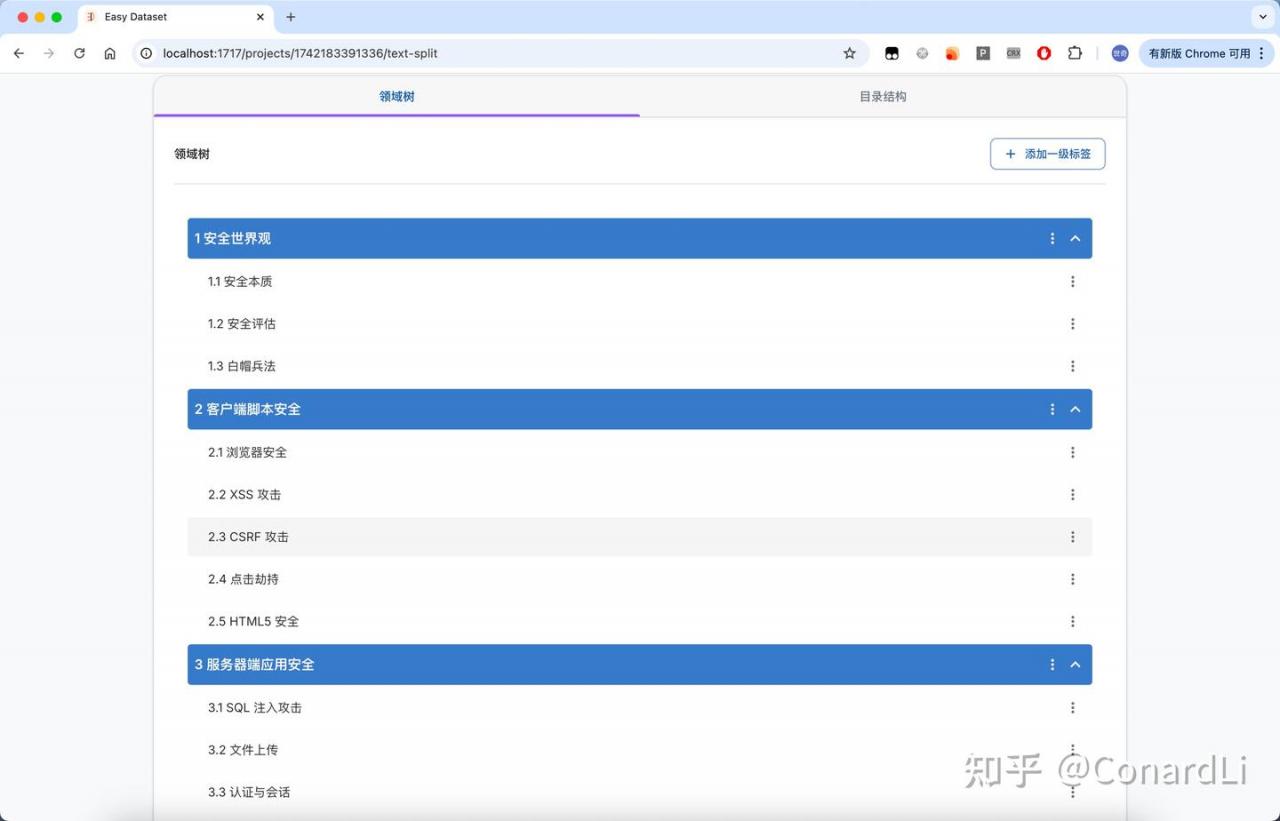Open more options for 1.3 白帽兵法
The image size is (1280, 821).
click(x=1072, y=366)
